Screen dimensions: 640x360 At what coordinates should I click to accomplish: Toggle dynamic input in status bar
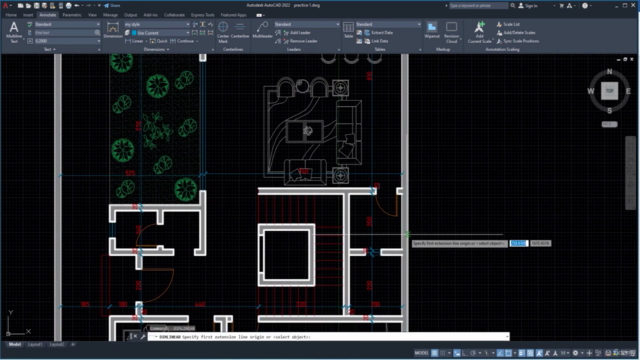tap(457, 353)
